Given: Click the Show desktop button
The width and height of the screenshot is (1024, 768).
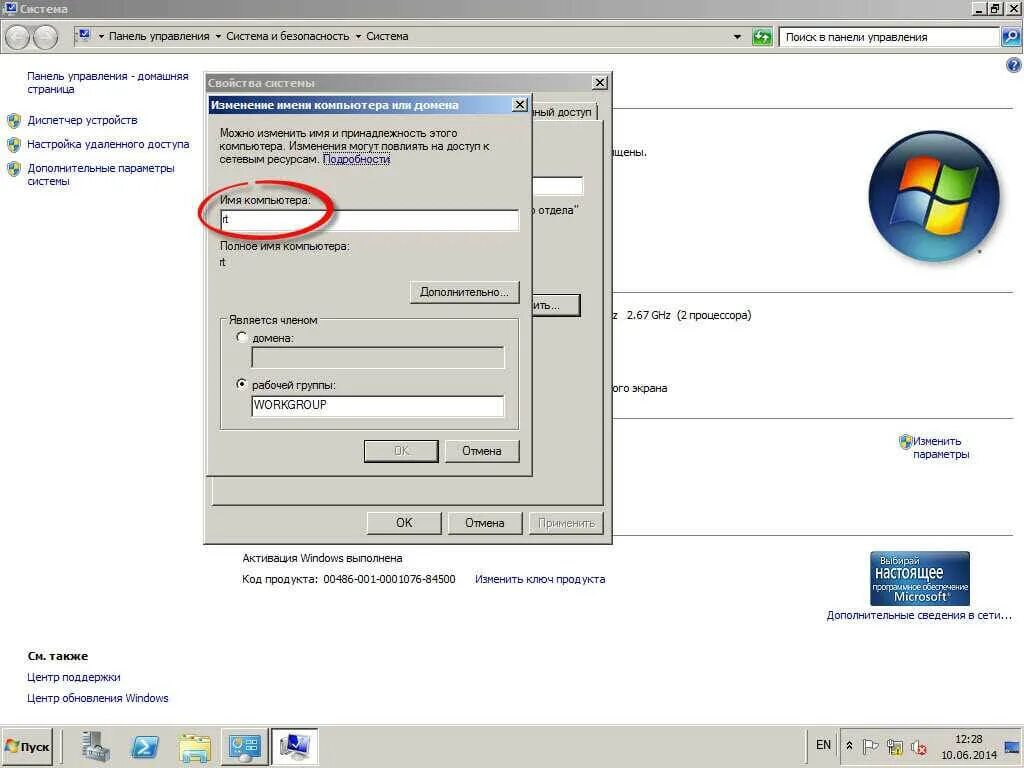Looking at the screenshot, I should coord(1012,748).
